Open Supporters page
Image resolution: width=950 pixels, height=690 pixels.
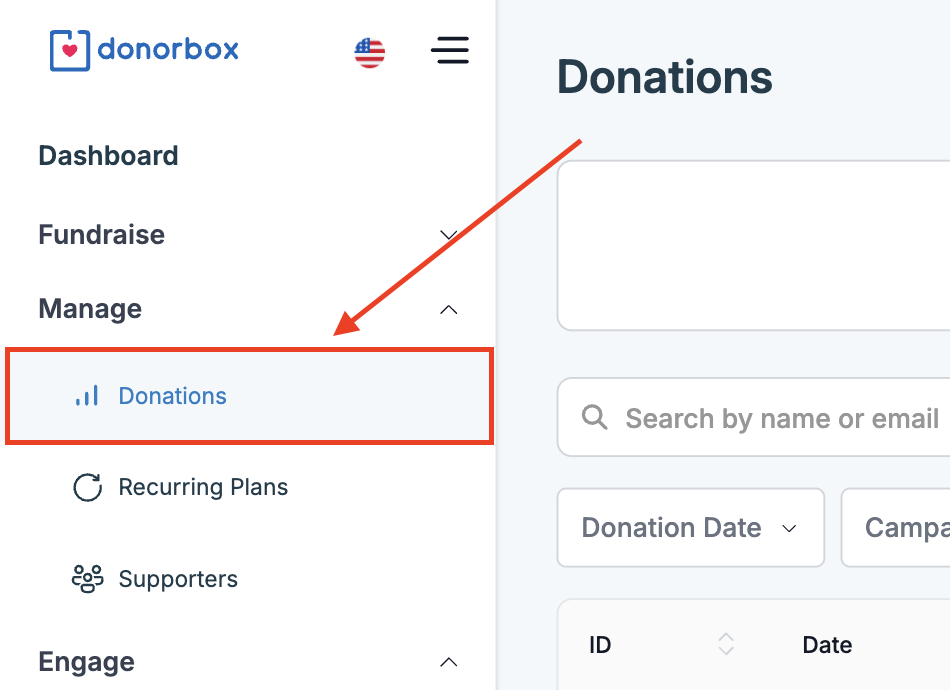(x=178, y=579)
